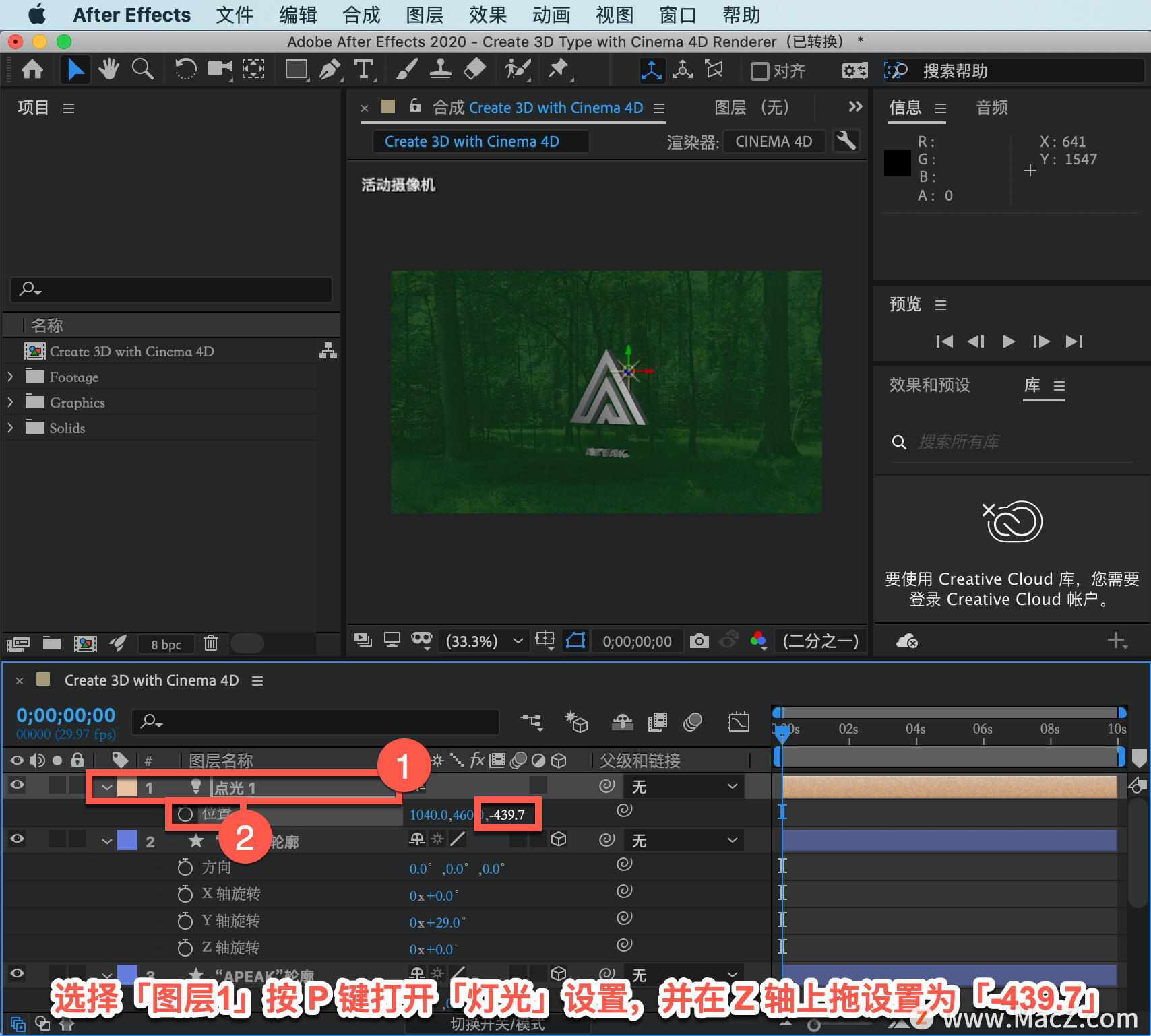Screen dimensions: 1151x1036
Task: Click the local axis mode icon
Action: [x=652, y=70]
